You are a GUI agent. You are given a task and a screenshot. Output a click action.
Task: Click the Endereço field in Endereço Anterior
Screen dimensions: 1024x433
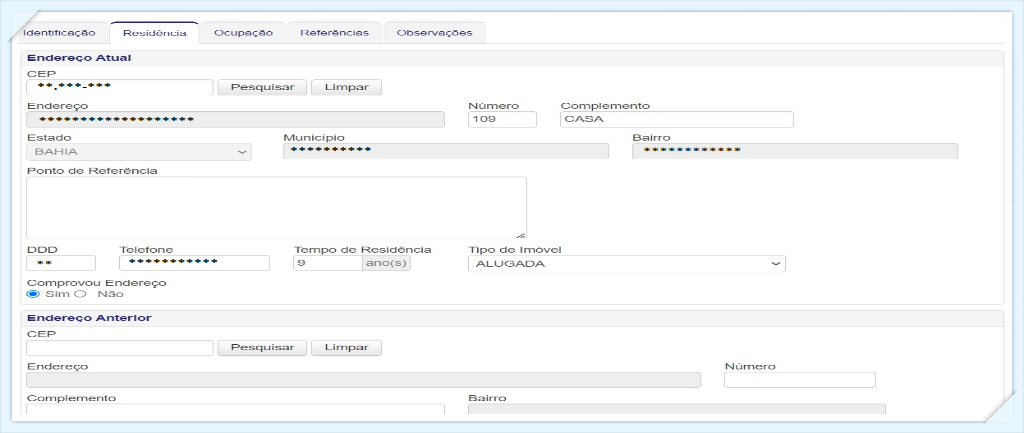[x=363, y=380]
